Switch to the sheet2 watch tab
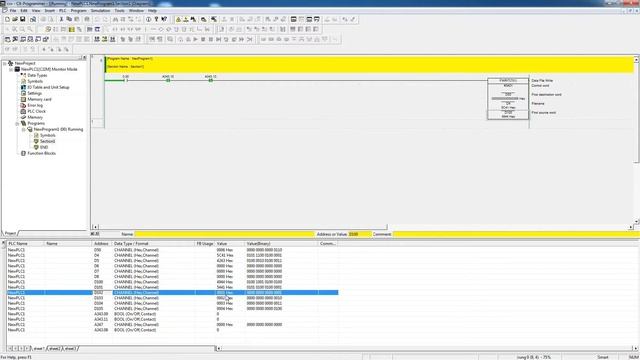This screenshot has height=360, width=640. point(54,349)
